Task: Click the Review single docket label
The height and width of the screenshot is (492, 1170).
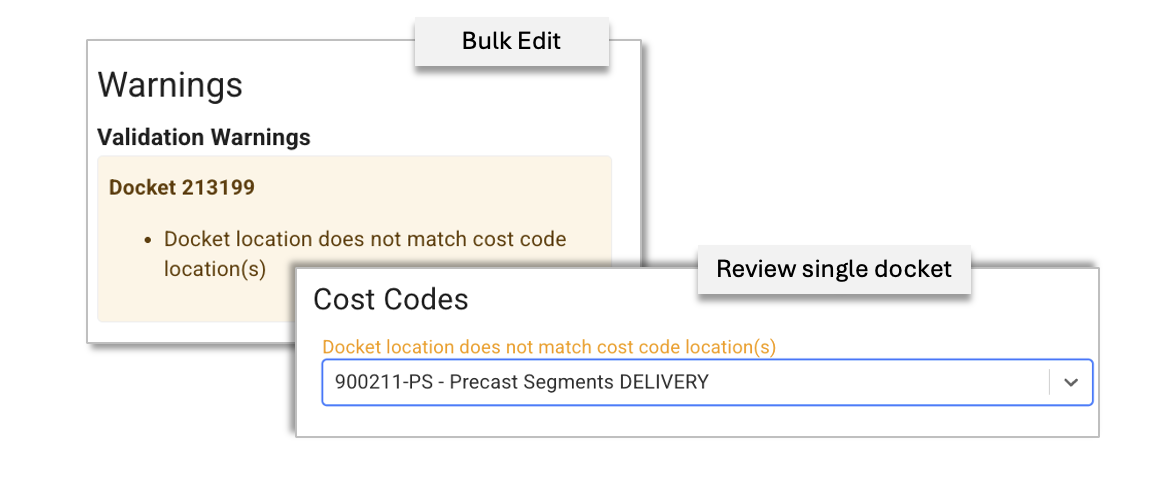Action: [833, 268]
